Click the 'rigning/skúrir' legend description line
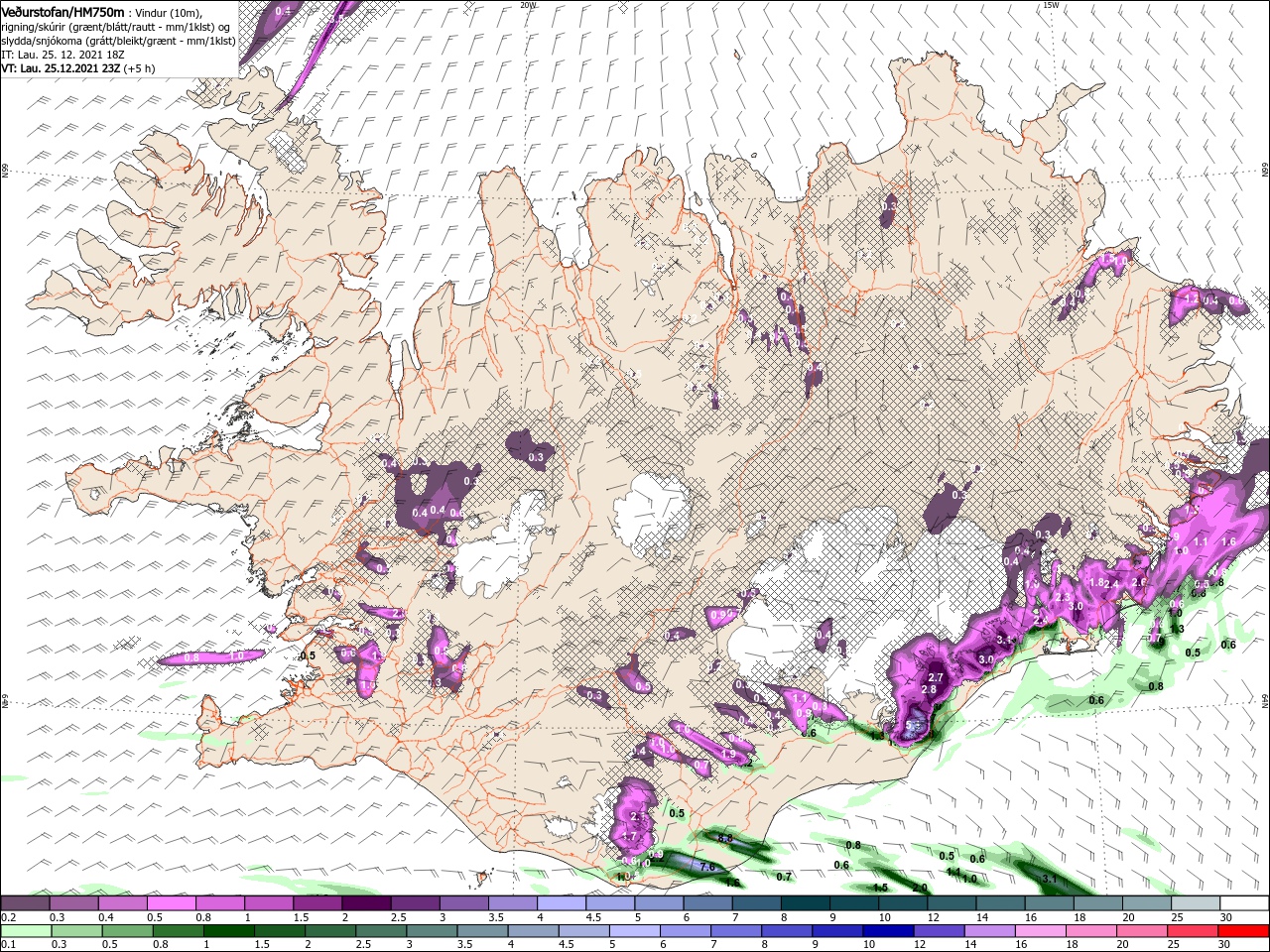This screenshot has width=1270, height=952. [x=115, y=26]
